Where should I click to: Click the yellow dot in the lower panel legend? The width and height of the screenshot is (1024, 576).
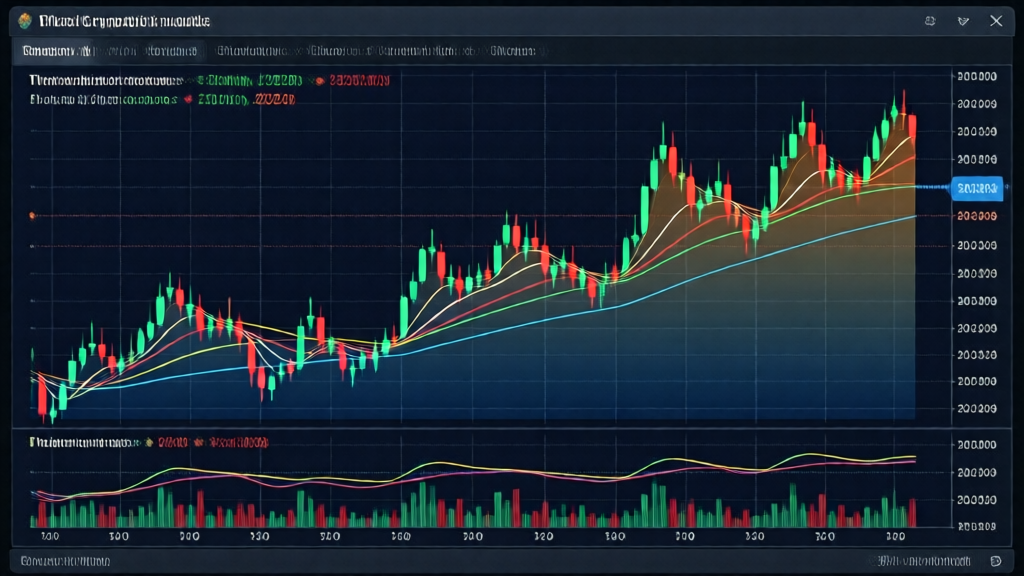pos(149,441)
